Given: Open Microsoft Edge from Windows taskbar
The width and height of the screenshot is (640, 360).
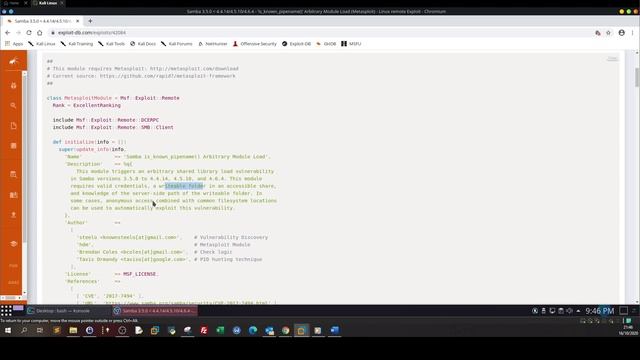Looking at the screenshot, I should click(x=253, y=330).
